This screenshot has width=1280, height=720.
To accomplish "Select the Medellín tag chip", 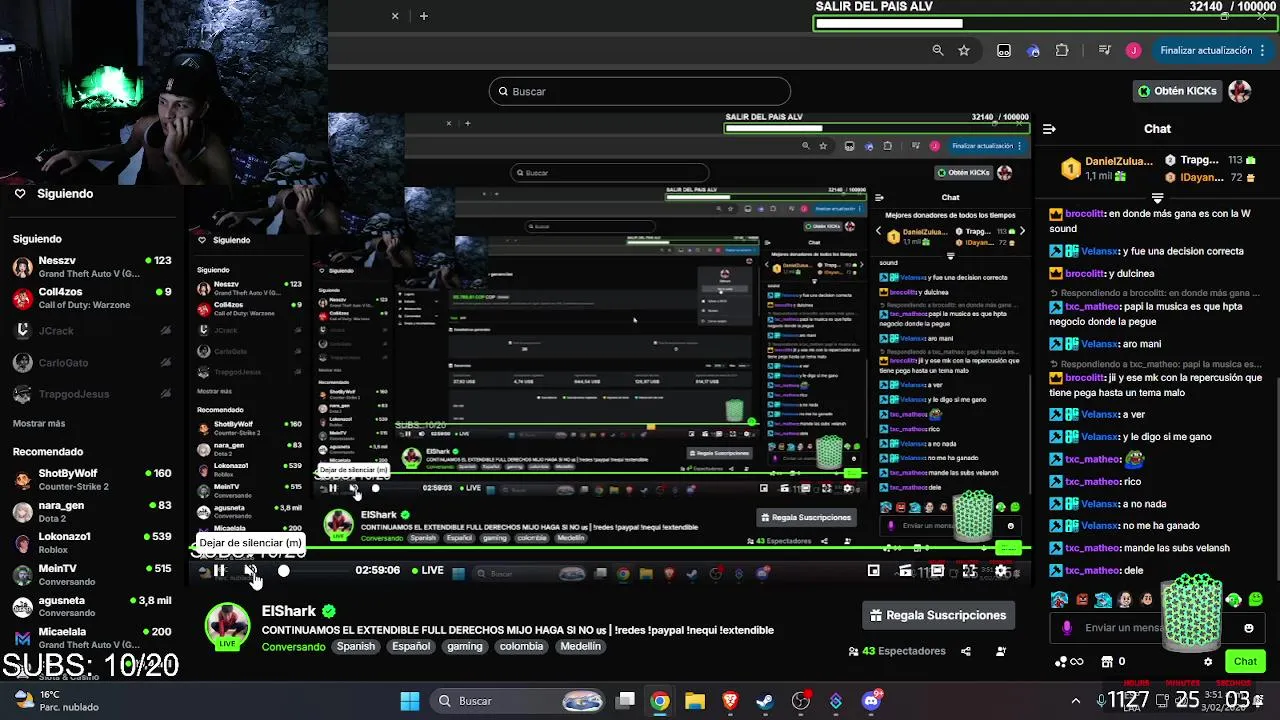I will pos(581,646).
